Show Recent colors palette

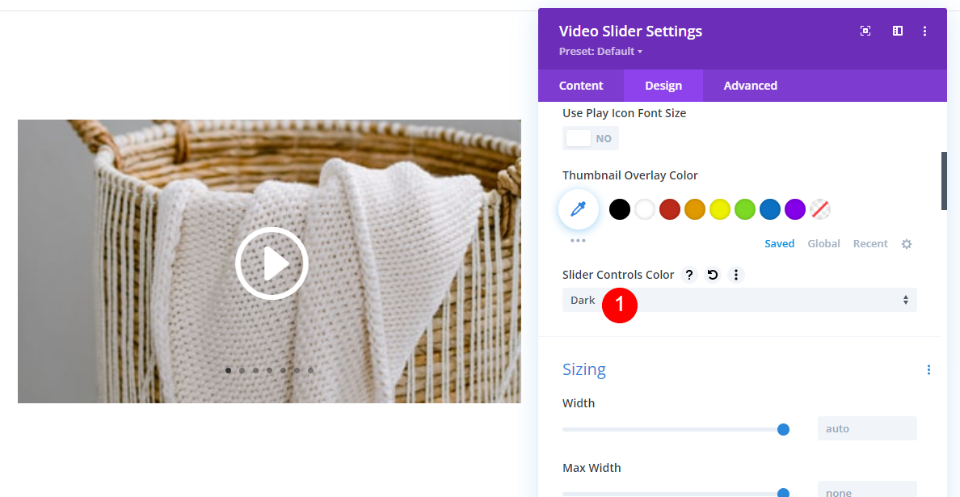point(870,244)
